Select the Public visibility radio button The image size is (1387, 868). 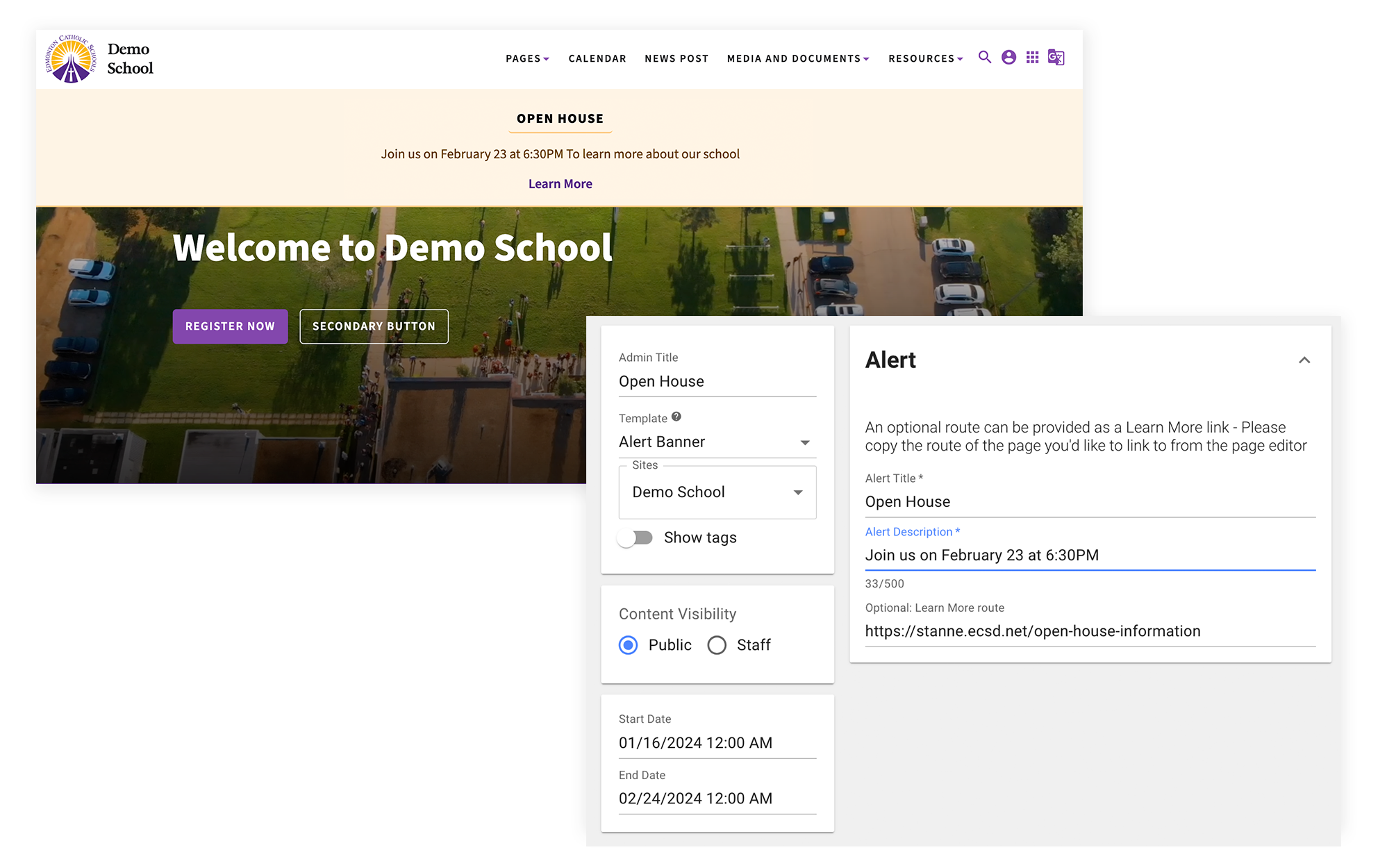point(628,645)
